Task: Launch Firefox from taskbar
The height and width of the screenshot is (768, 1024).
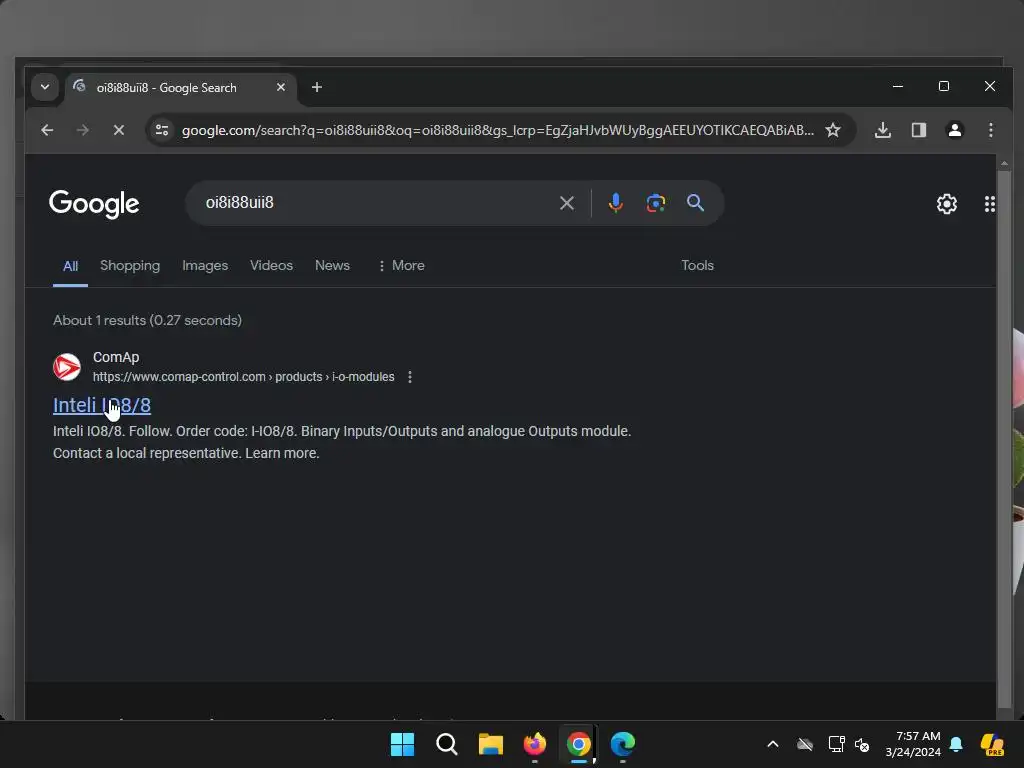Action: 535,744
